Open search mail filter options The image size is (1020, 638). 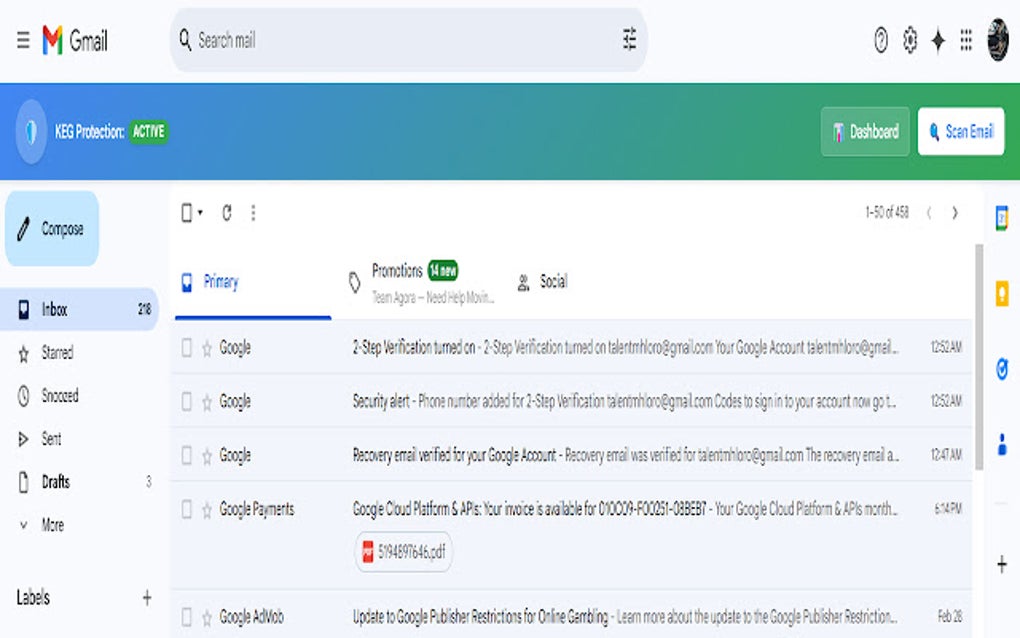click(x=628, y=40)
